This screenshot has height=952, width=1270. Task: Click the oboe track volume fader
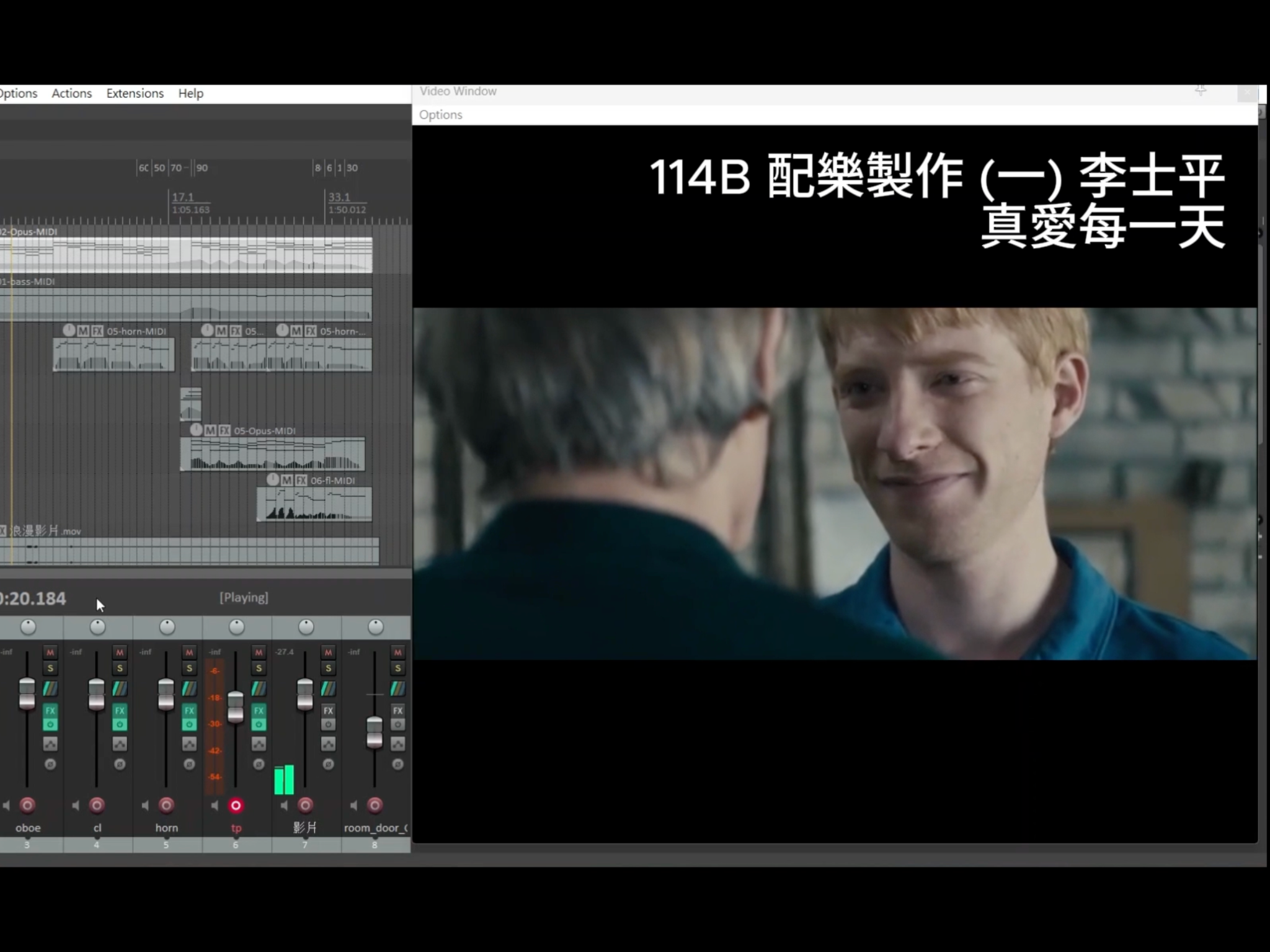click(x=27, y=693)
